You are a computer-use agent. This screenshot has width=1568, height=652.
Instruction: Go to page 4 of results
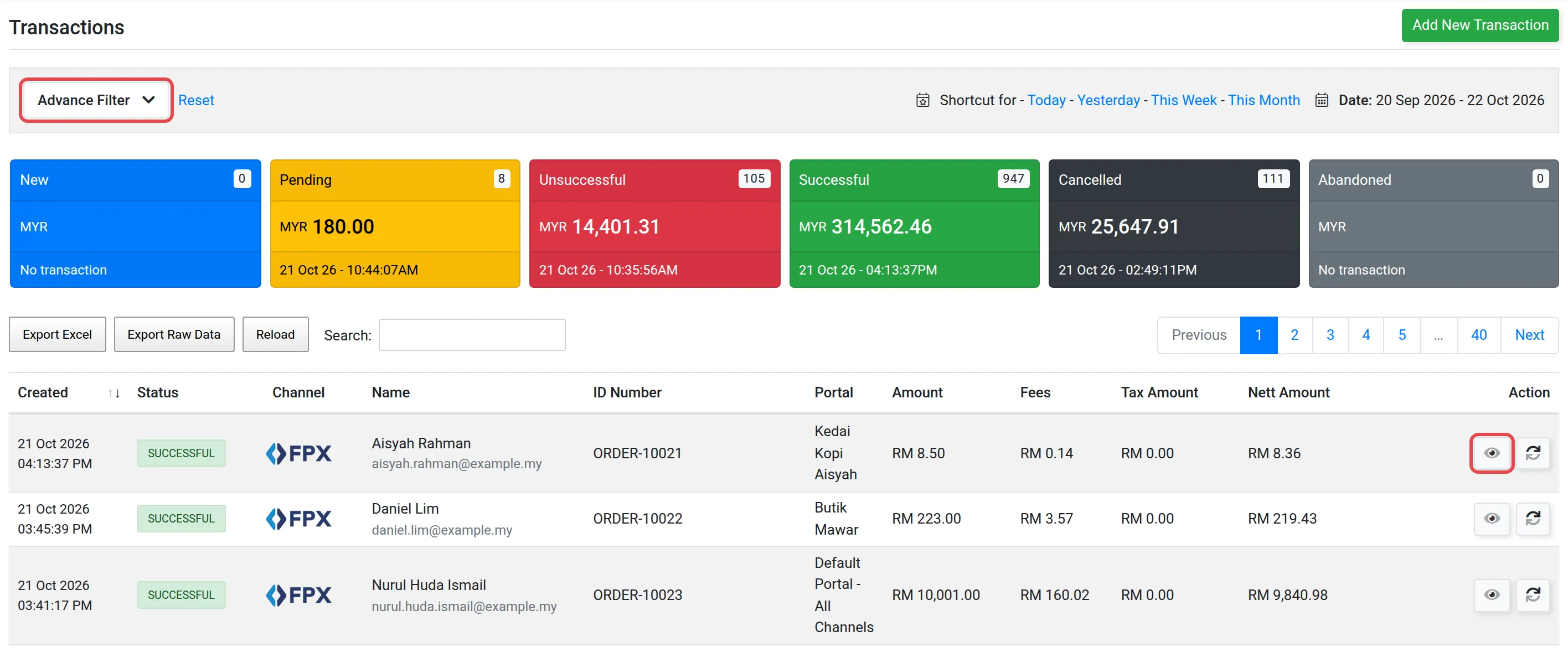pos(1366,334)
